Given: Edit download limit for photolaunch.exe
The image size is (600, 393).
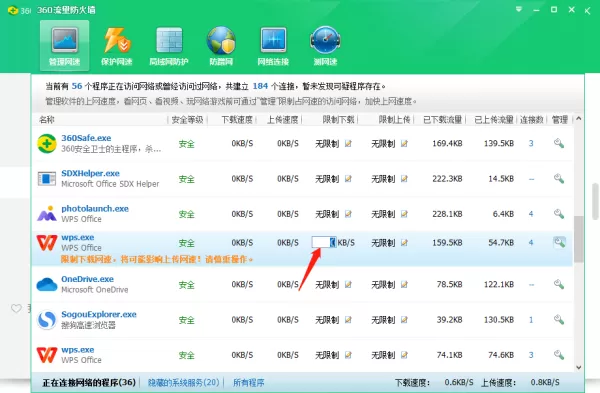Looking at the screenshot, I should point(348,214).
